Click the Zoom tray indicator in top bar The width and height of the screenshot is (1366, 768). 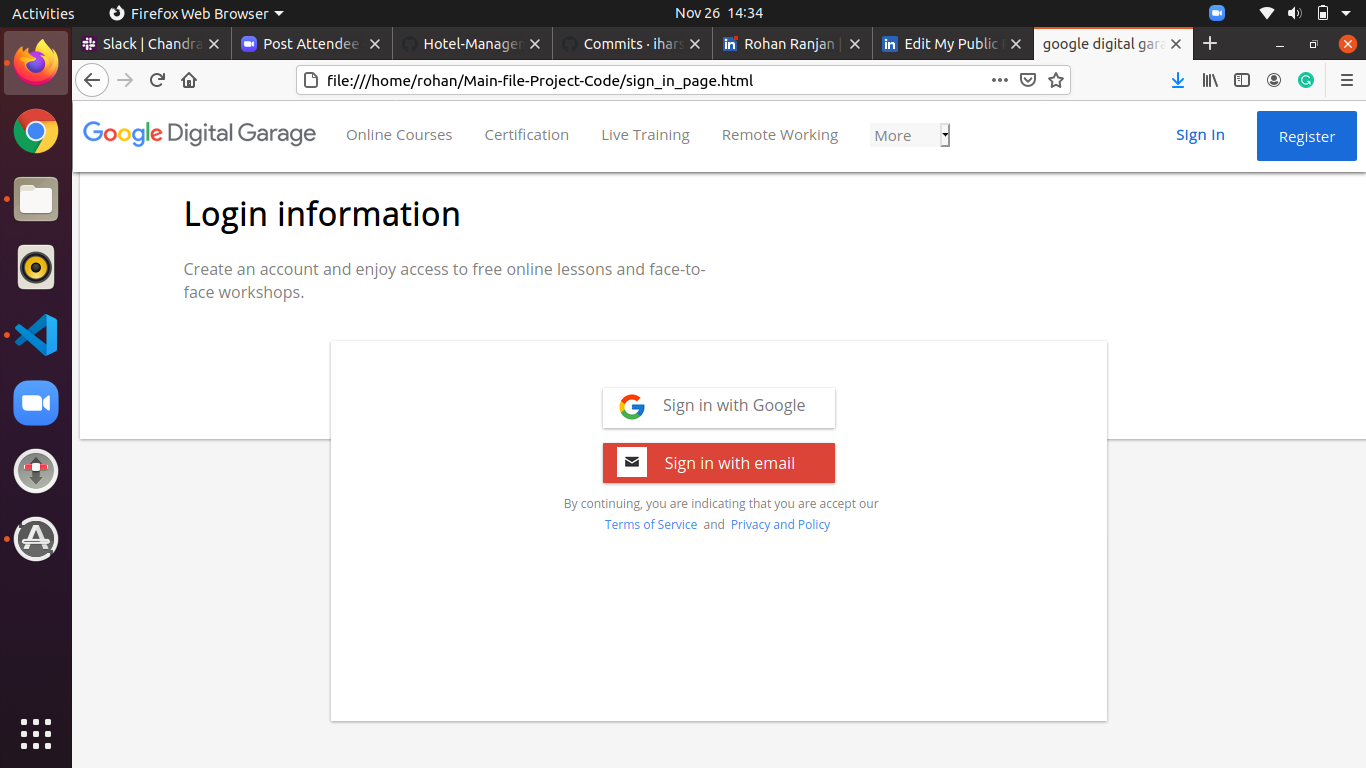[1217, 13]
